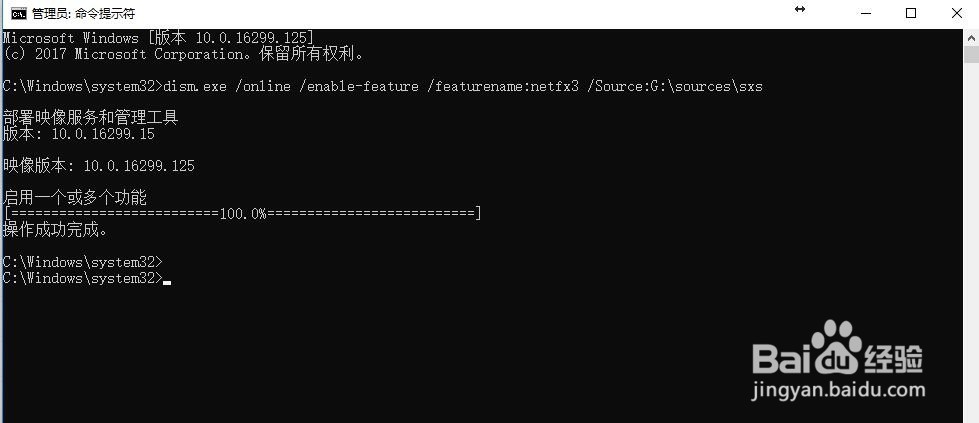Click the 部署映像服务和管理工具 line

tap(91, 117)
